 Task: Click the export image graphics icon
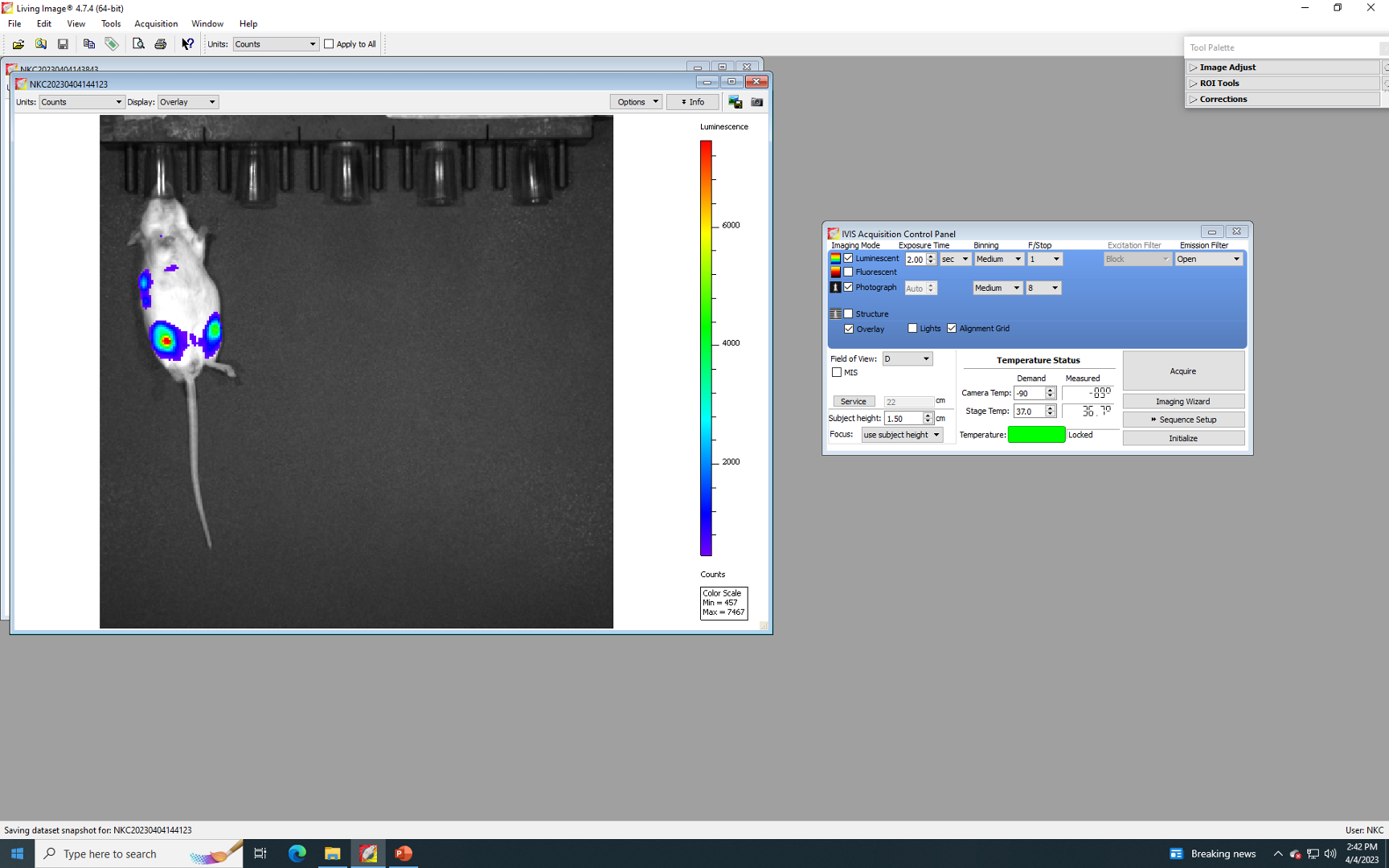[735, 102]
